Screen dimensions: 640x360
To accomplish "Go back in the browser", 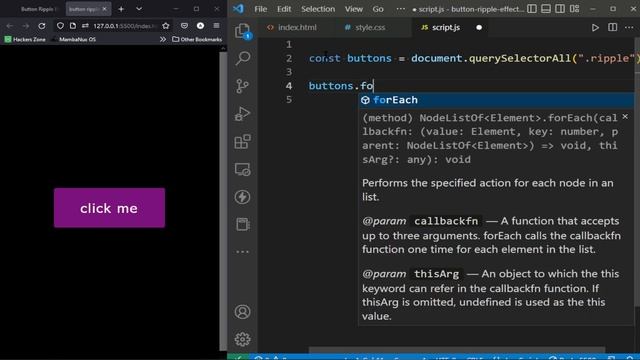I will [x=9, y=26].
